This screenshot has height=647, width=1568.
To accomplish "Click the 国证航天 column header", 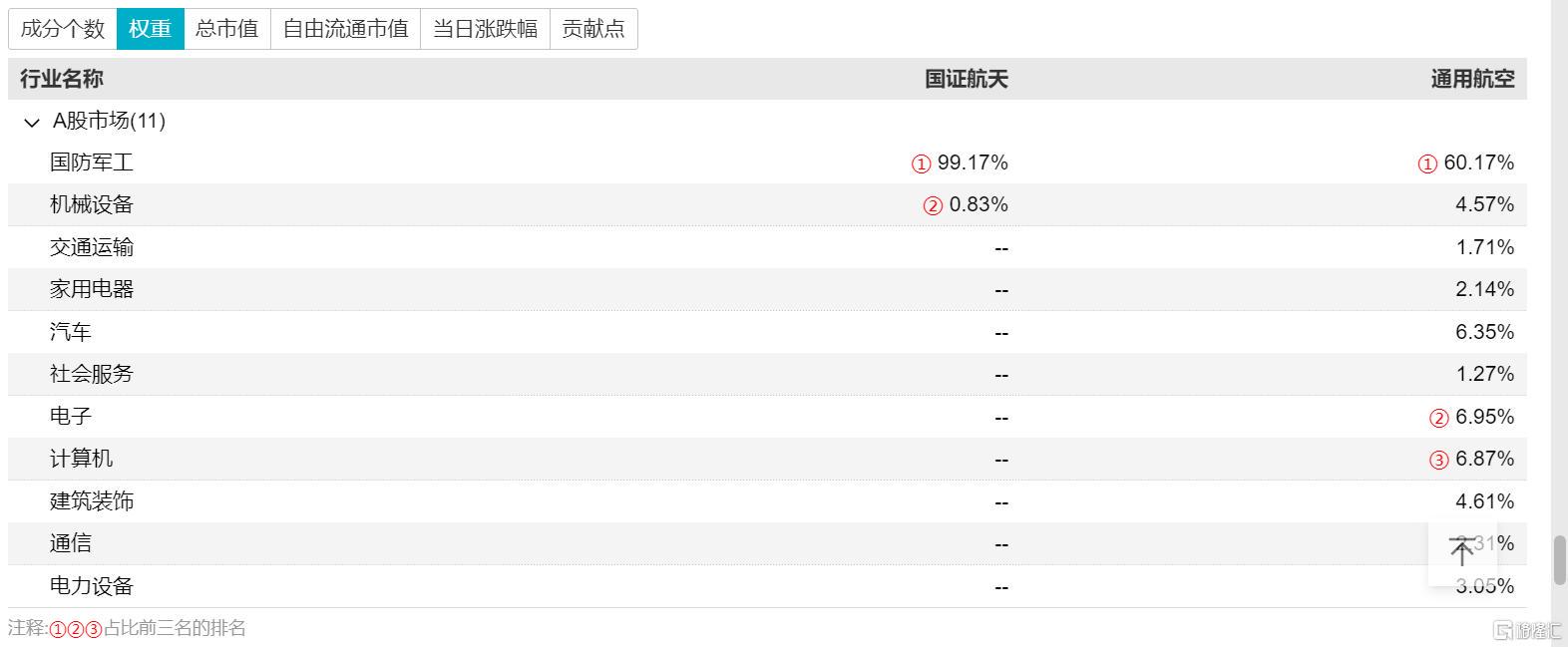I will 966,79.
